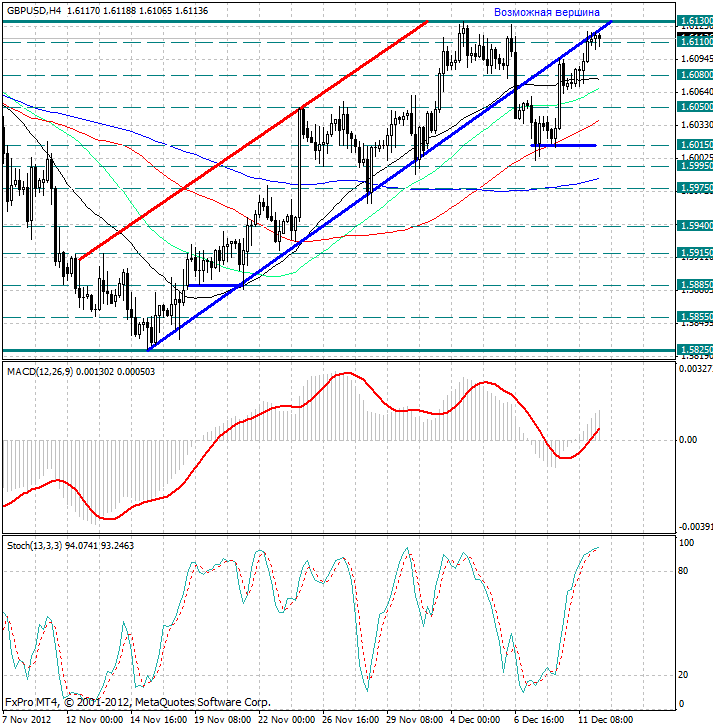
Task: Click the 1.5940 price level label
Action: (x=695, y=225)
